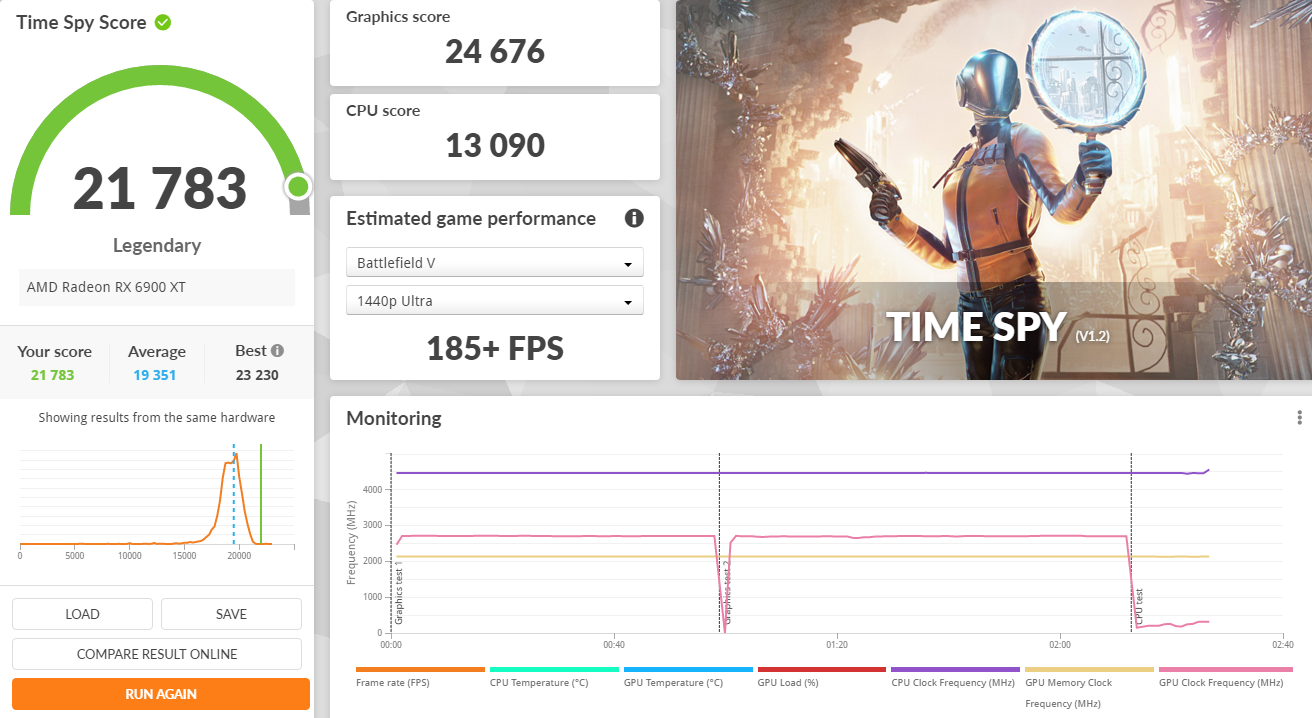Screen dimensions: 1312x718
Task: Toggle GPU Load (%) legend swatch
Action: [822, 670]
